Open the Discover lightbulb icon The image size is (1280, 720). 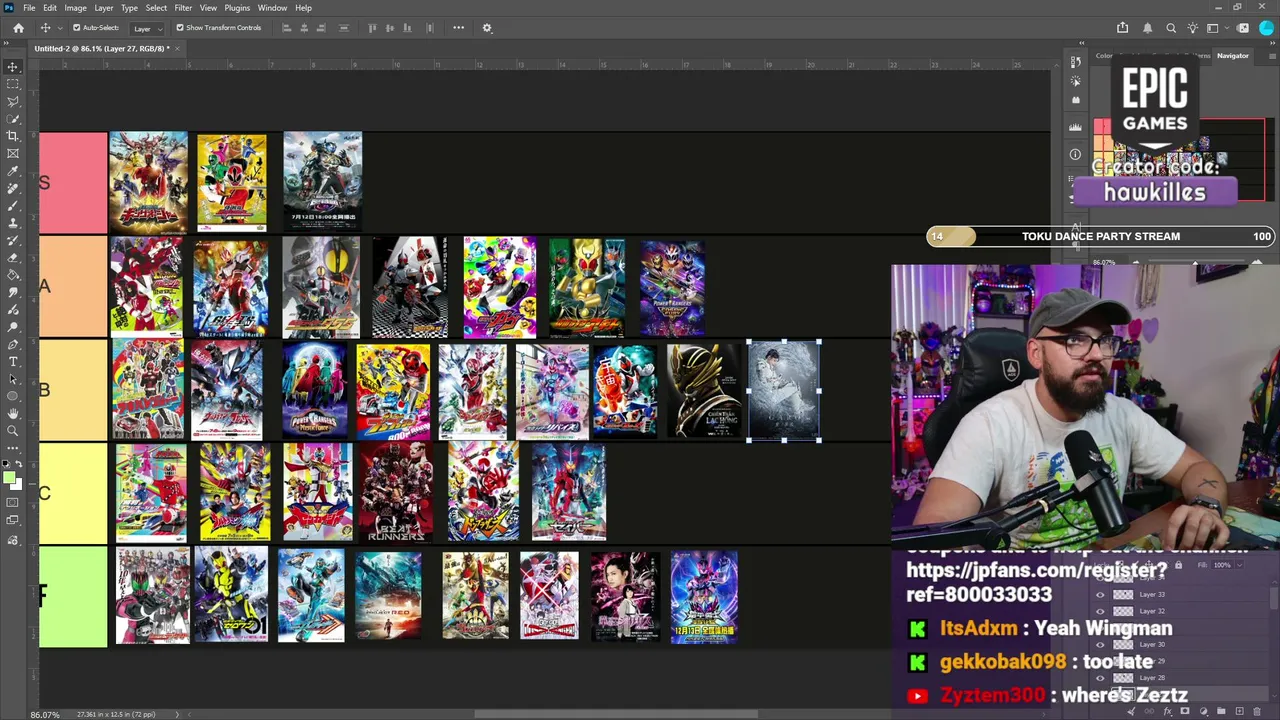pos(1193,28)
